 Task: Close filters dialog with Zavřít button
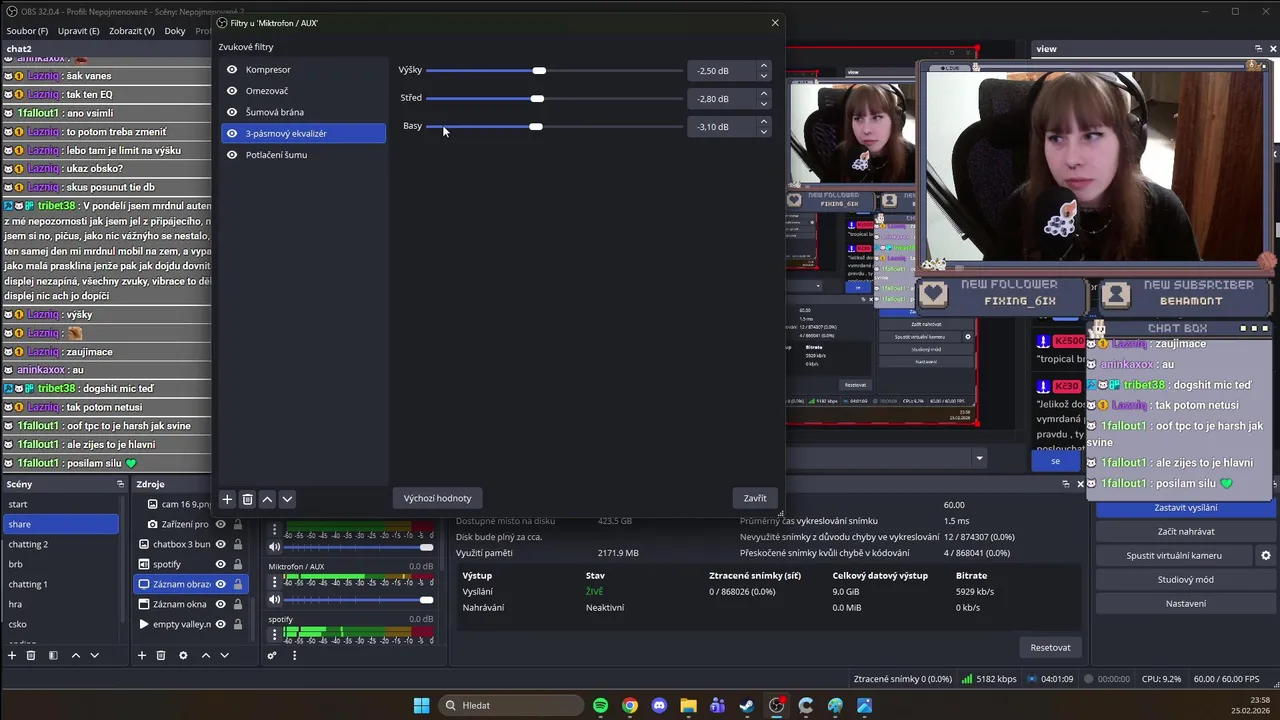click(755, 498)
